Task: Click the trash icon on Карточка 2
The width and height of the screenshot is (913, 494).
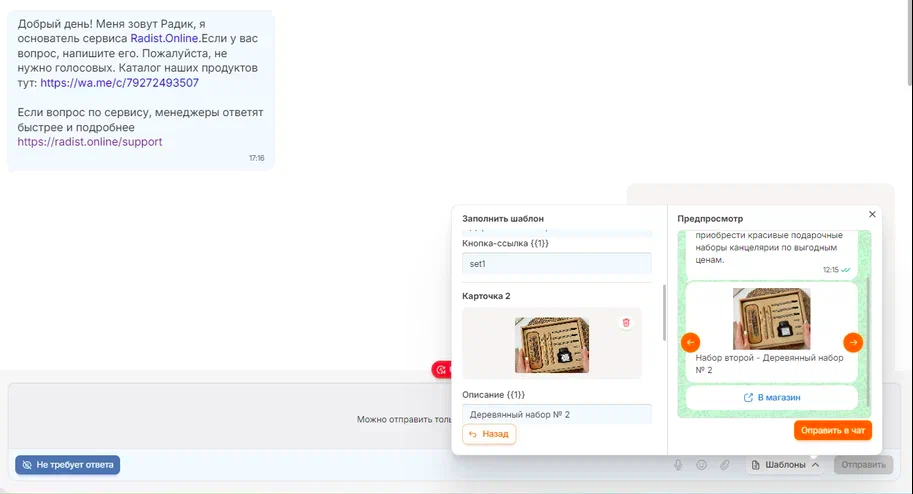Action: click(626, 323)
